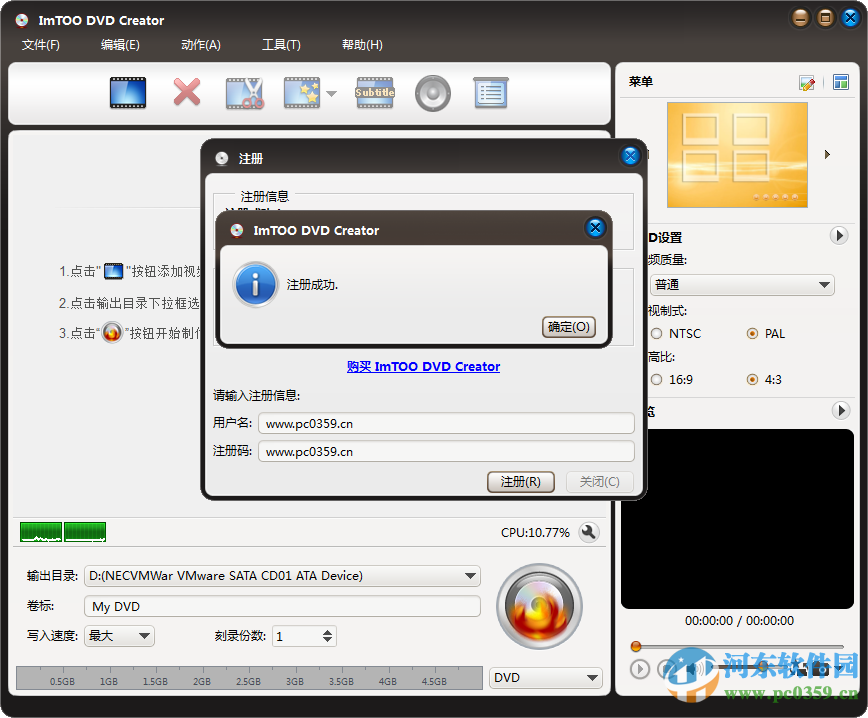The image size is (868, 718).
Task: Open the 购买 ImTOO DVD Creator link
Action: coord(423,366)
